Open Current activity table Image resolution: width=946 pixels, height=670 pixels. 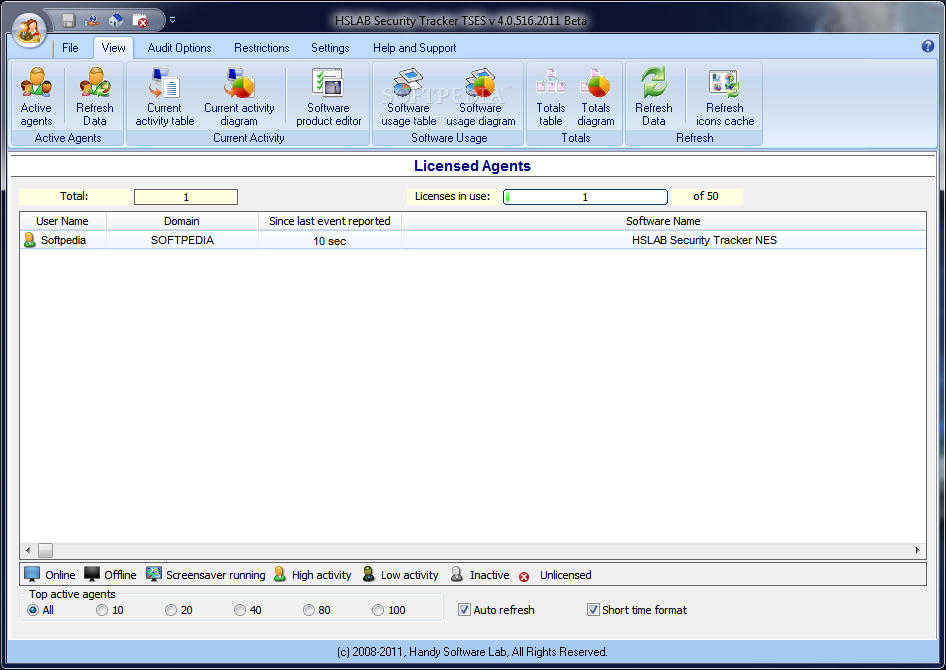[165, 97]
